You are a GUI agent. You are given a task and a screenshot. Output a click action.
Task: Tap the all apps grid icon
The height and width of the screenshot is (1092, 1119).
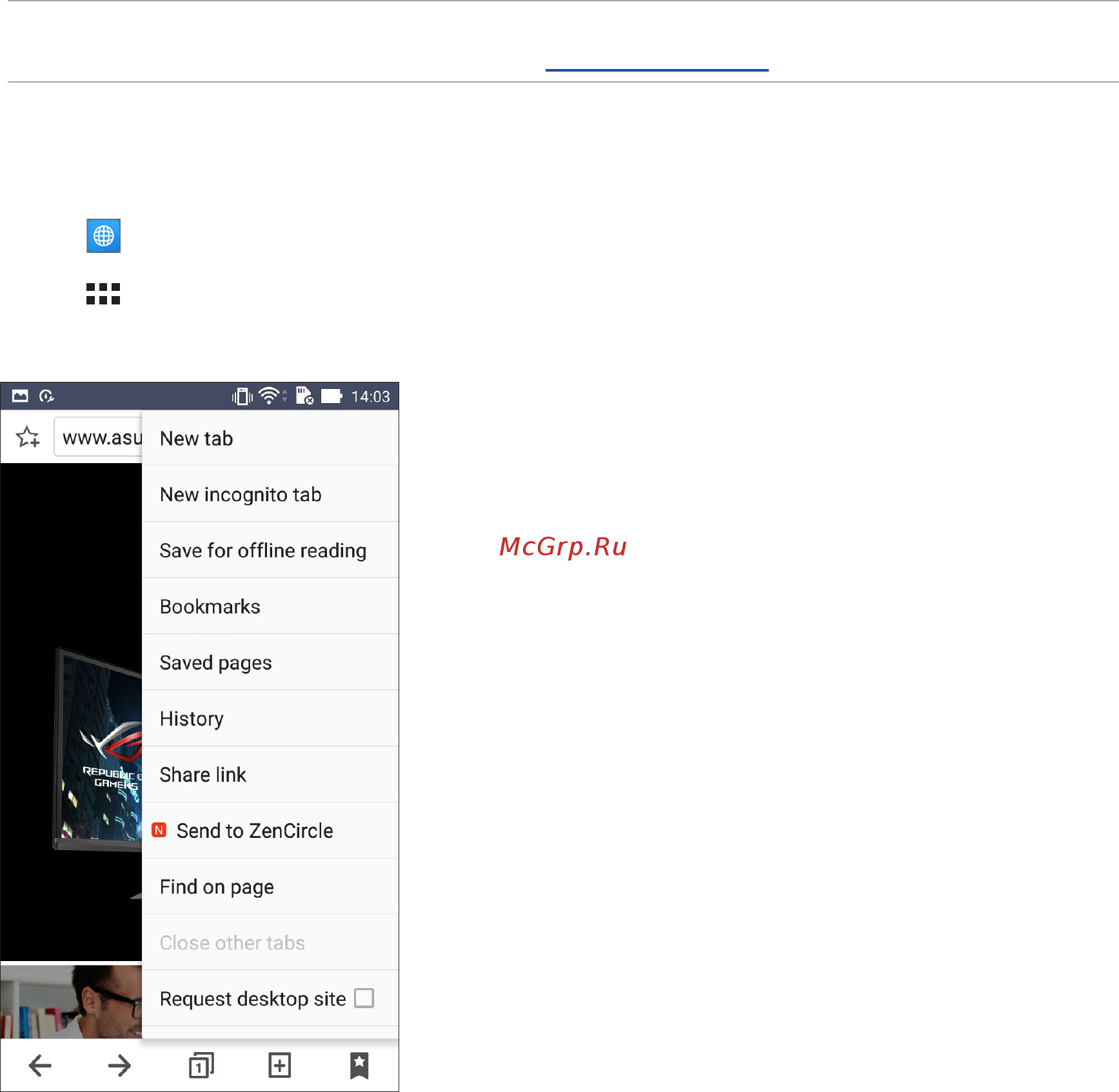(103, 293)
